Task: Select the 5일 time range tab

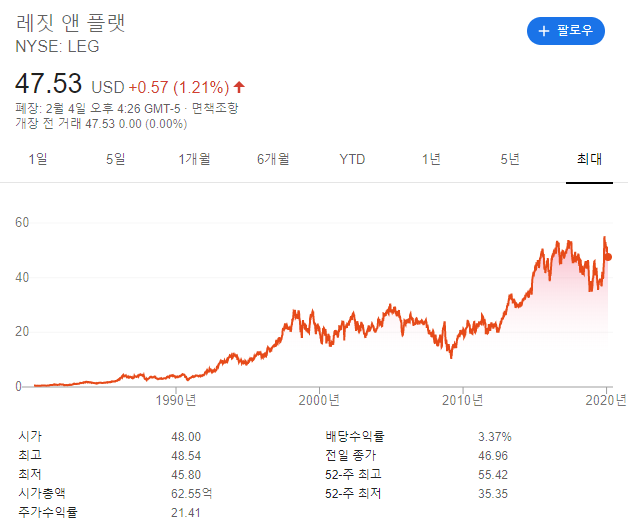Action: pos(115,159)
